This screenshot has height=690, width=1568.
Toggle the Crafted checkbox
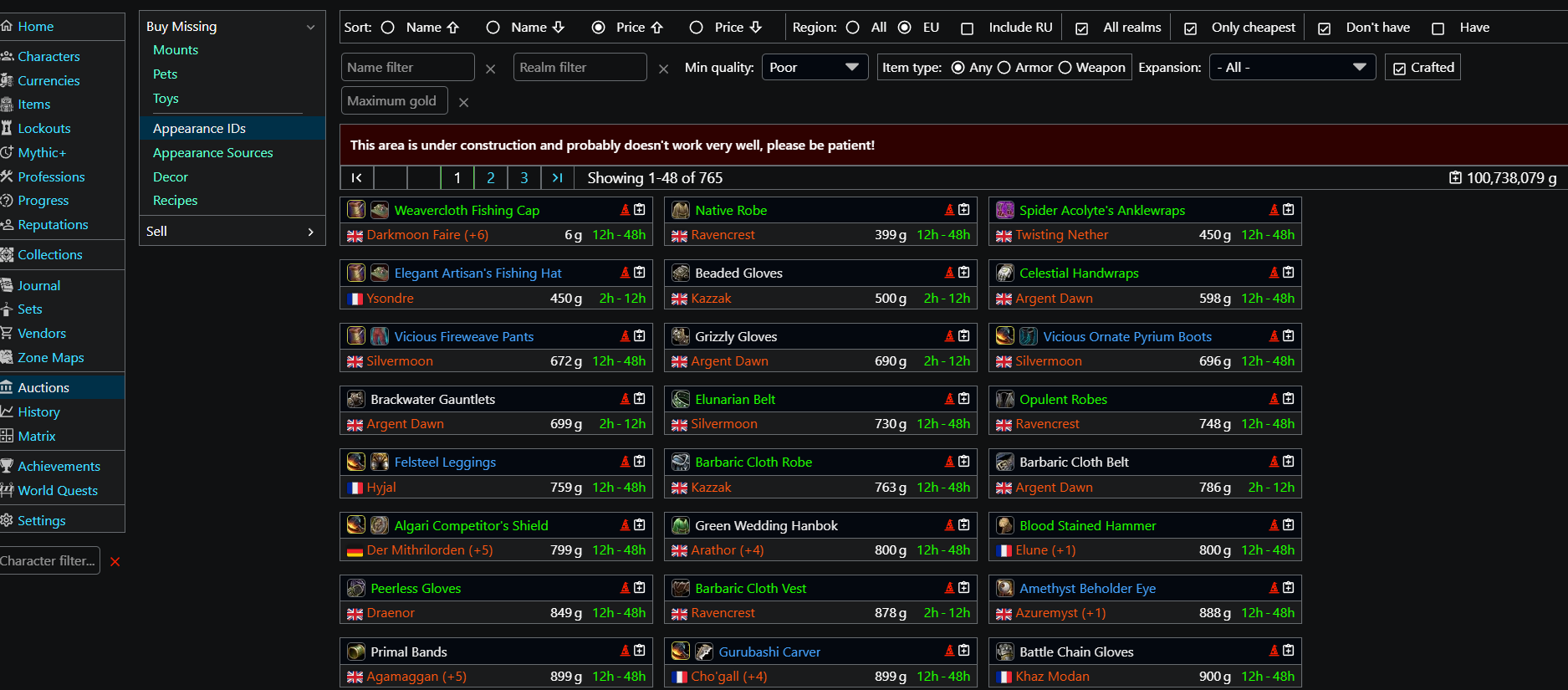[x=1400, y=69]
